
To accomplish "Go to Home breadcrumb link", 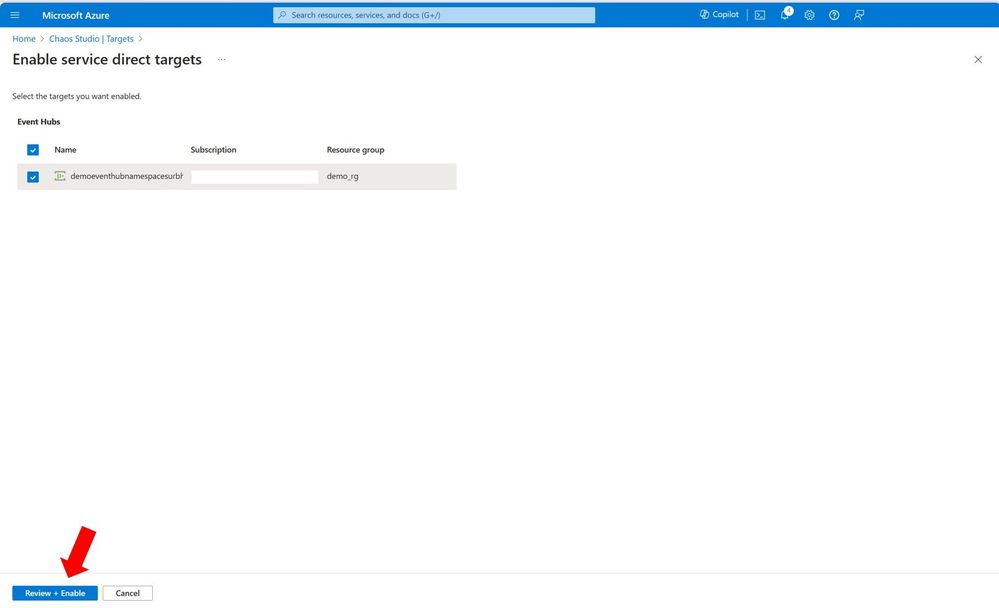I will click(24, 39).
